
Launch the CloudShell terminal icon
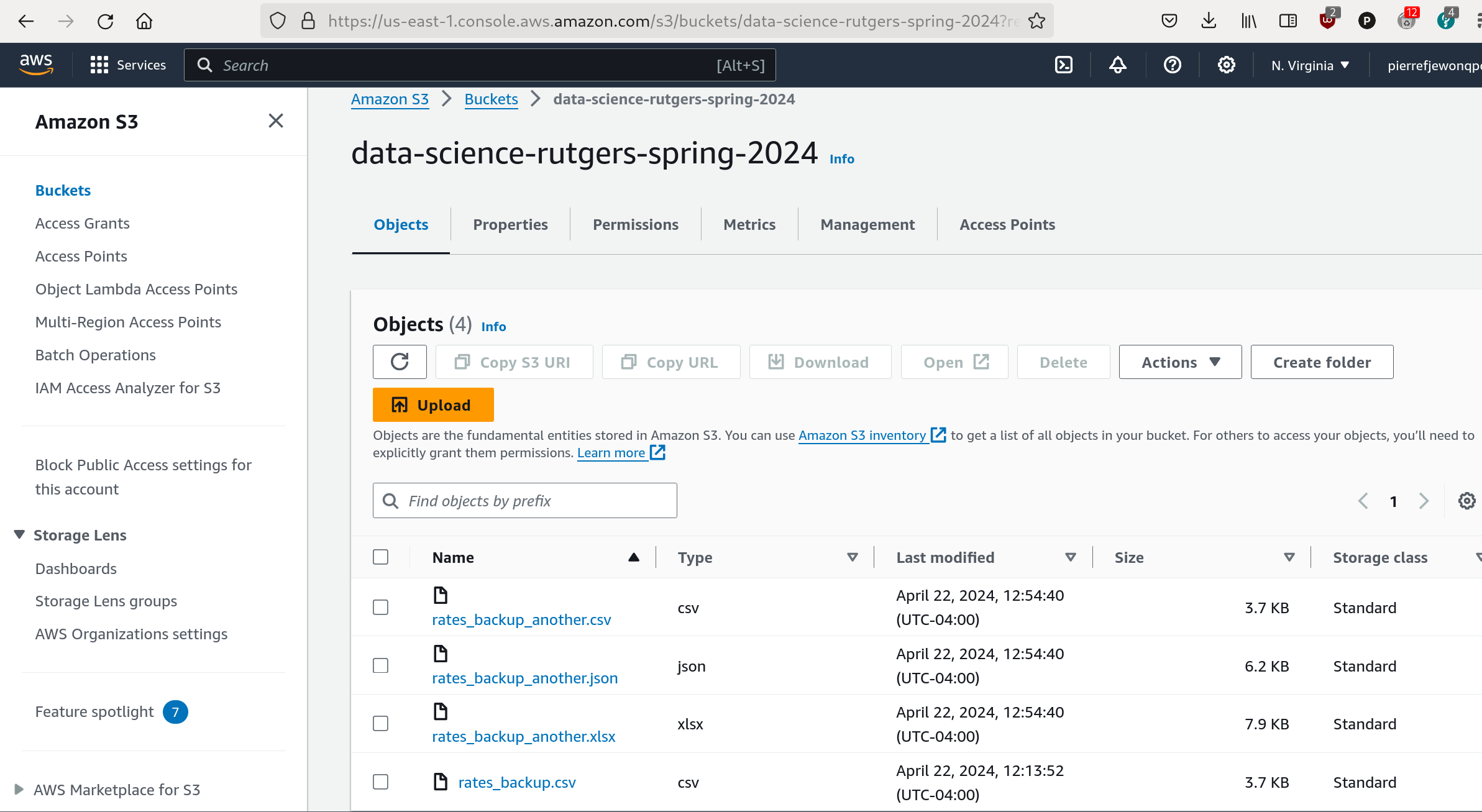pyautogui.click(x=1064, y=65)
